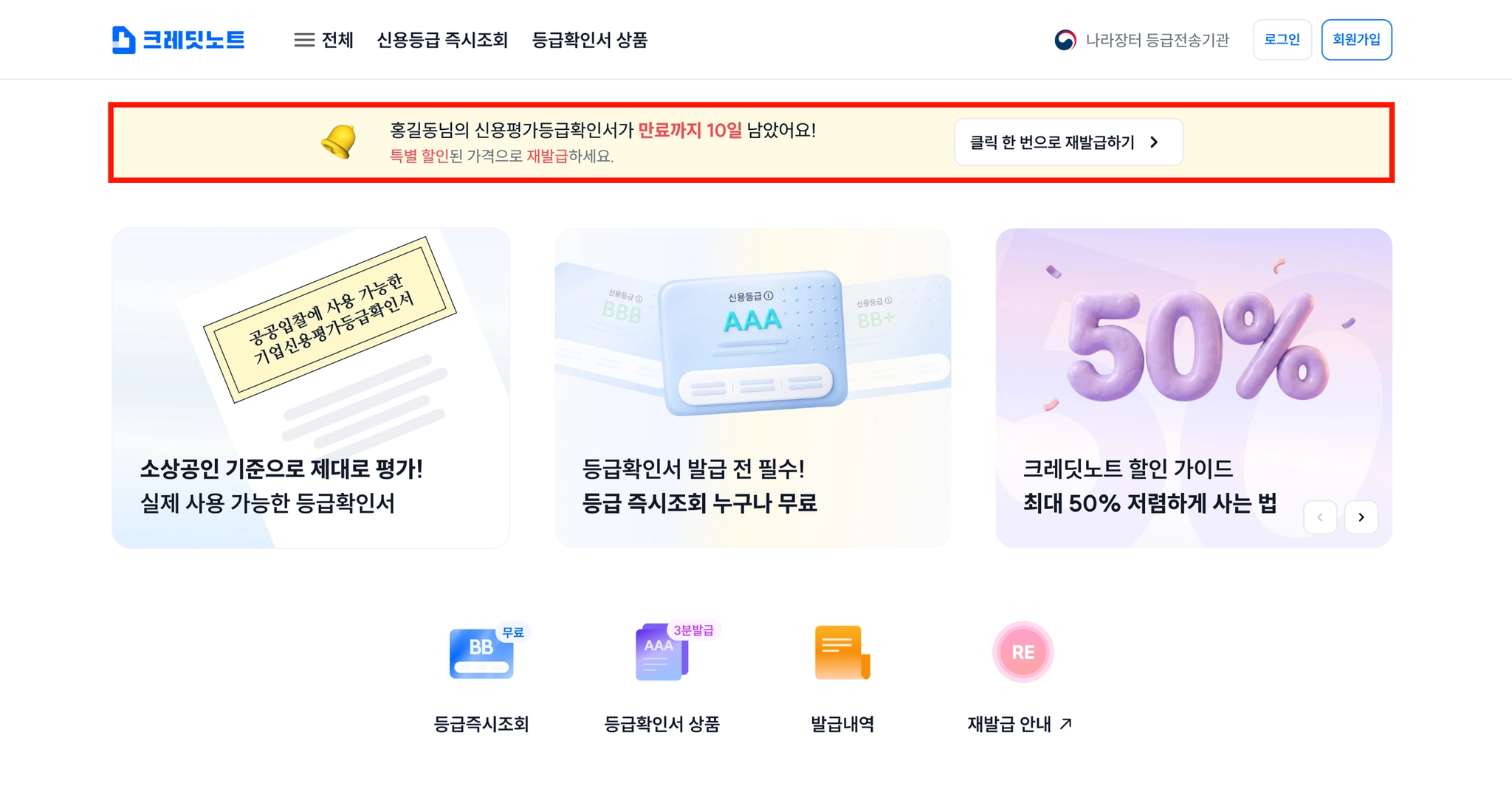1512x808 pixels.
Task: Click the yellow bell notification icon
Action: click(340, 141)
